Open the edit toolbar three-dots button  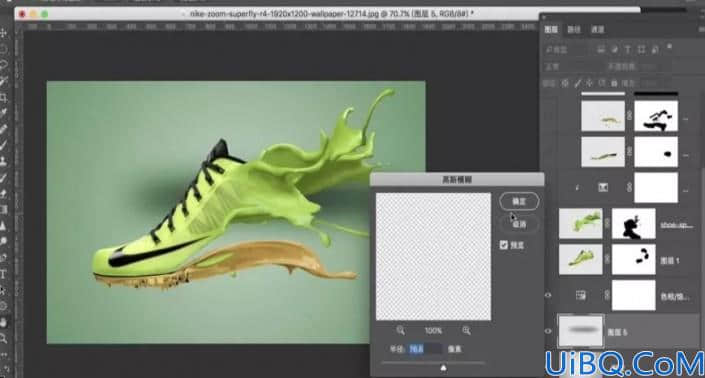4,354
